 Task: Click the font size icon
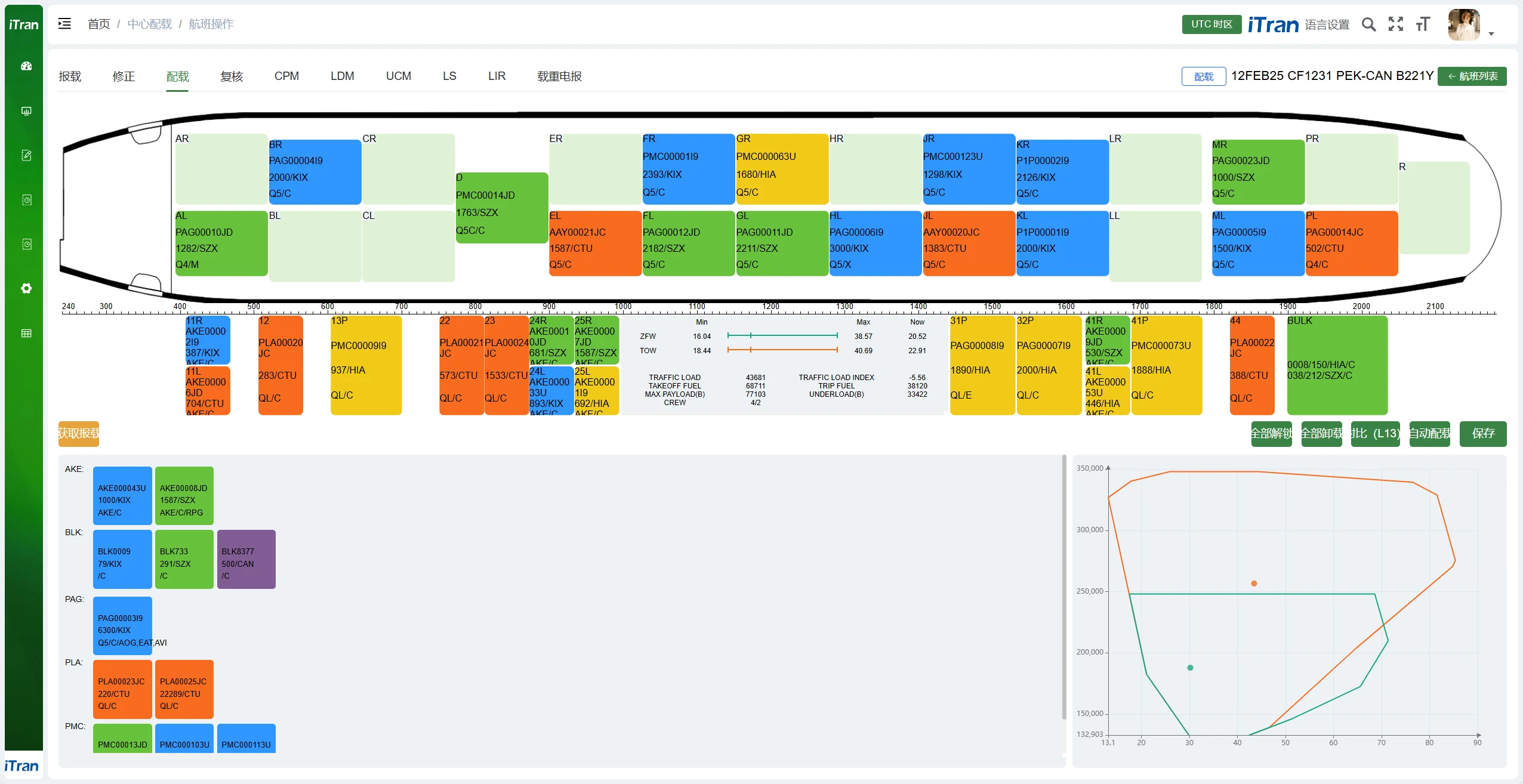(1423, 24)
